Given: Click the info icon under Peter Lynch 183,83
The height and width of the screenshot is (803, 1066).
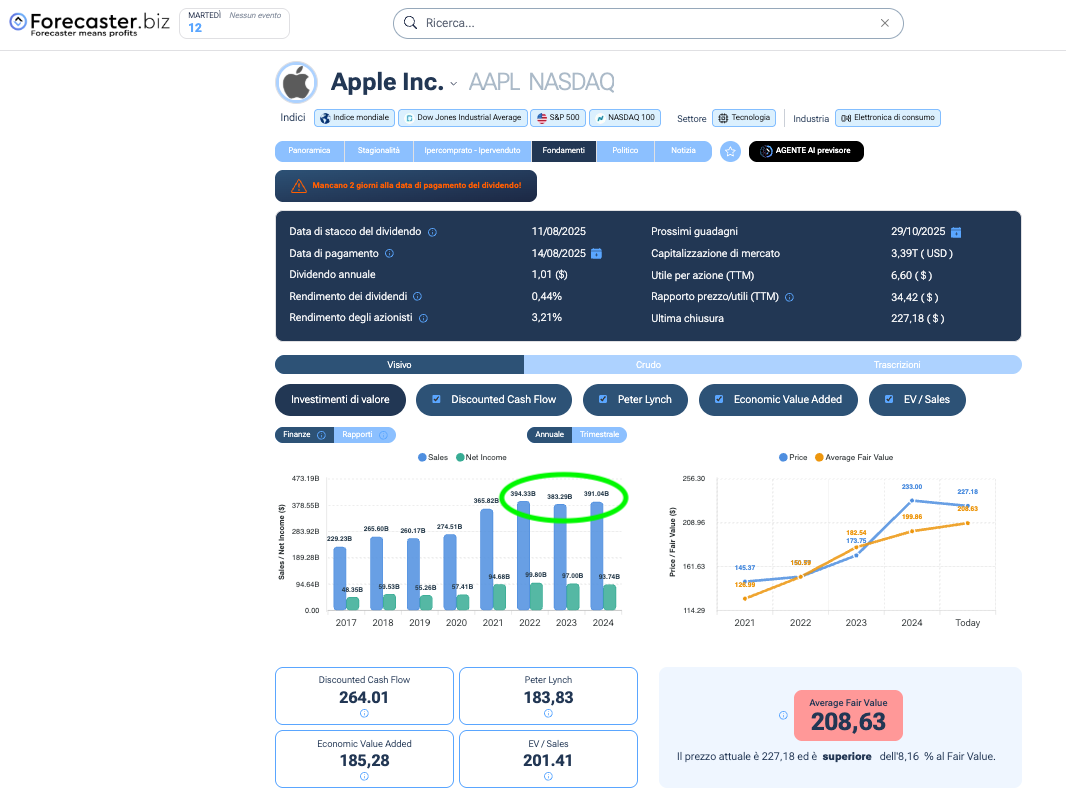Looking at the screenshot, I should [x=548, y=713].
